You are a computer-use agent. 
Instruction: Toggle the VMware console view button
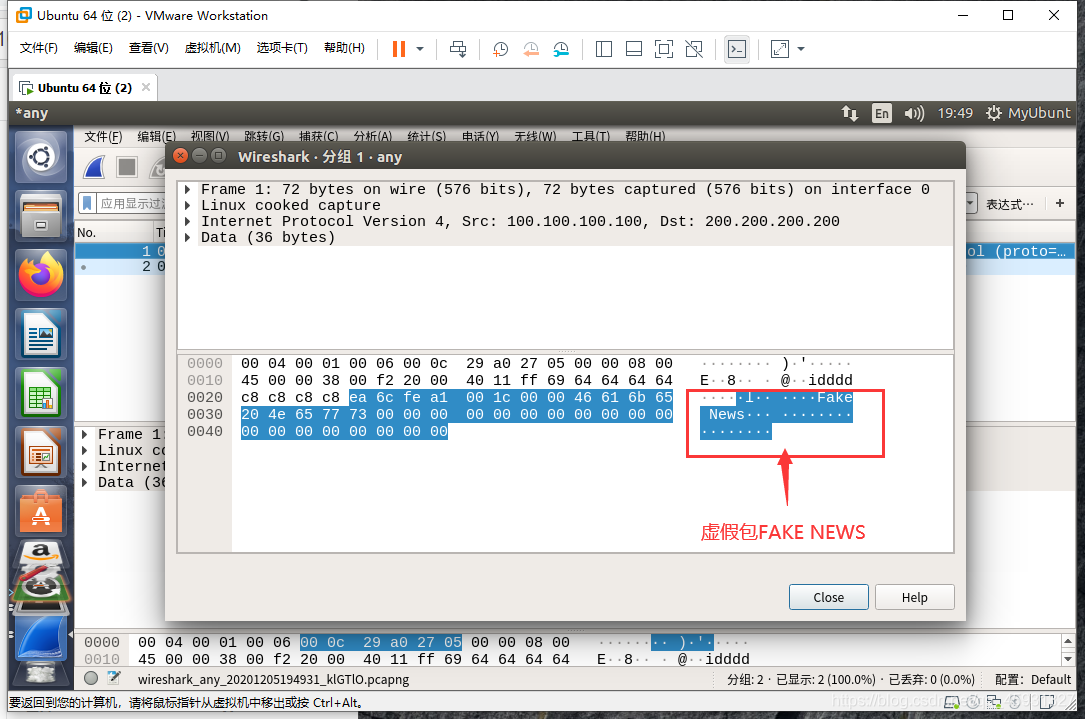pyautogui.click(x=737, y=49)
